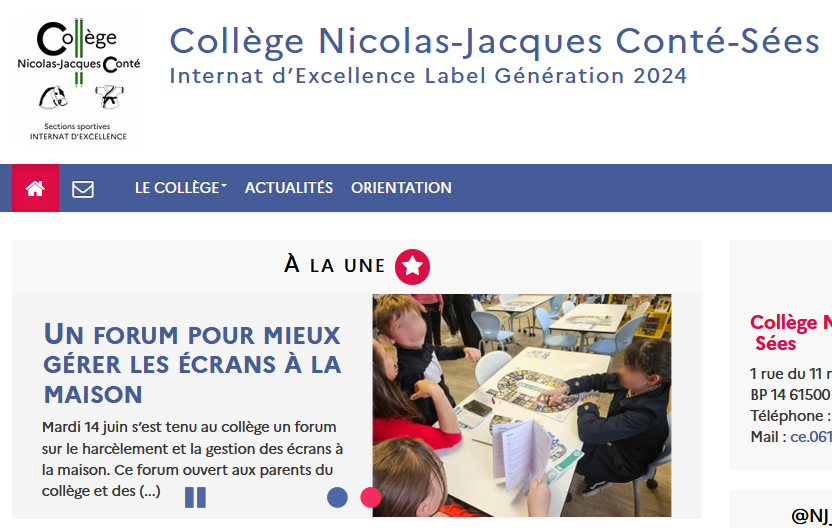Select the blue slideshow indicator dot

click(337, 497)
